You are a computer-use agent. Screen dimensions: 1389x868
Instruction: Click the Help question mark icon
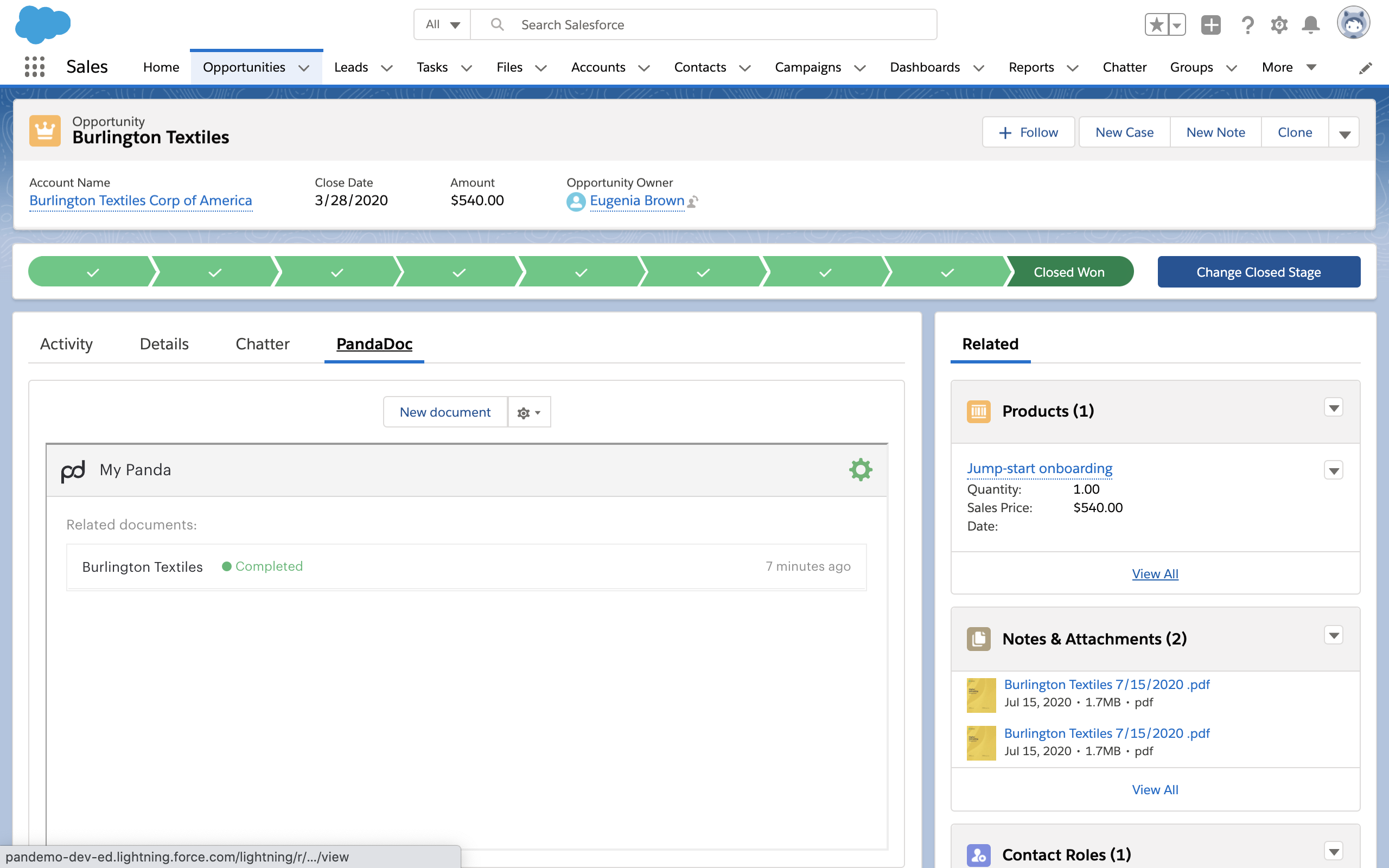click(x=1247, y=25)
